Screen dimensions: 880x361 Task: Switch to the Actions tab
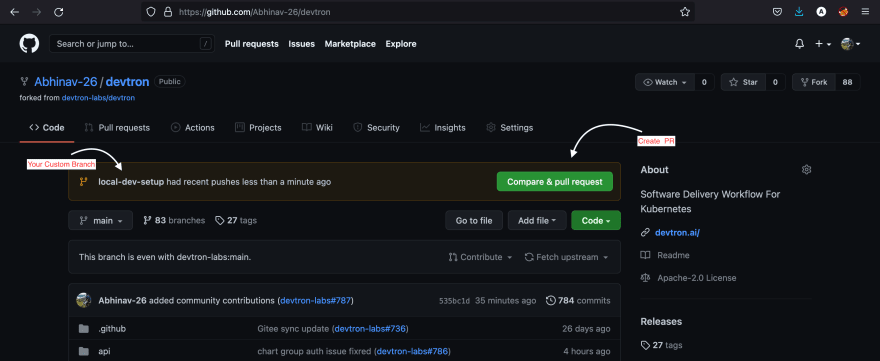click(192, 127)
